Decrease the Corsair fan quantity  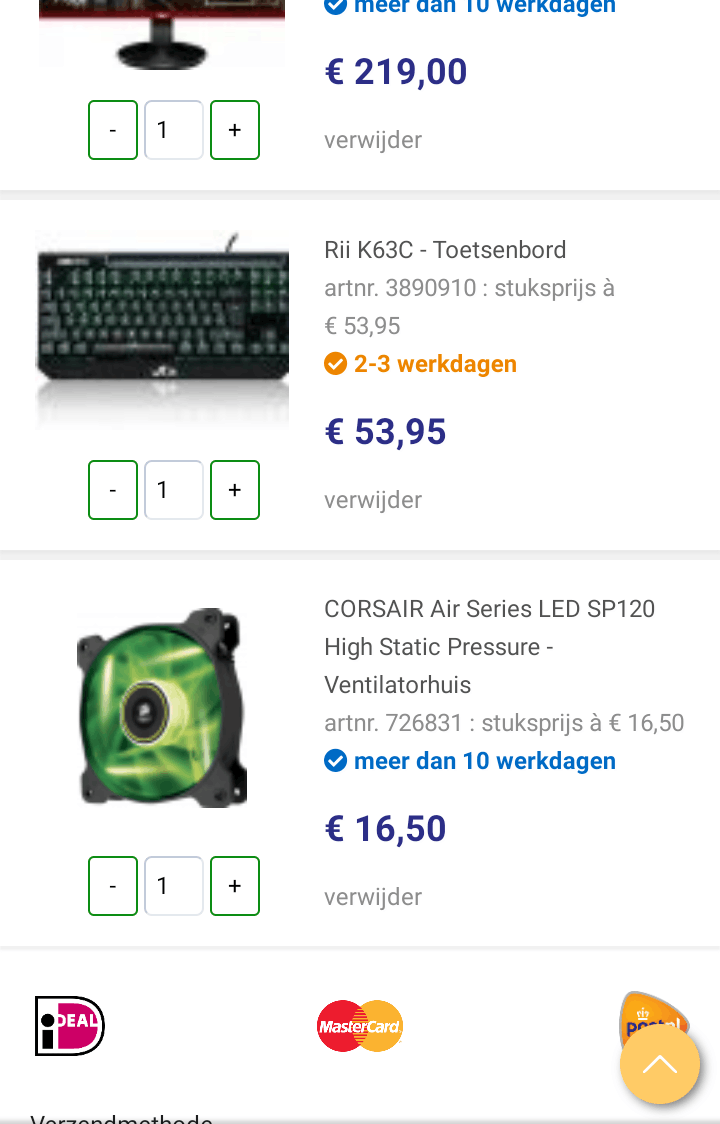112,886
